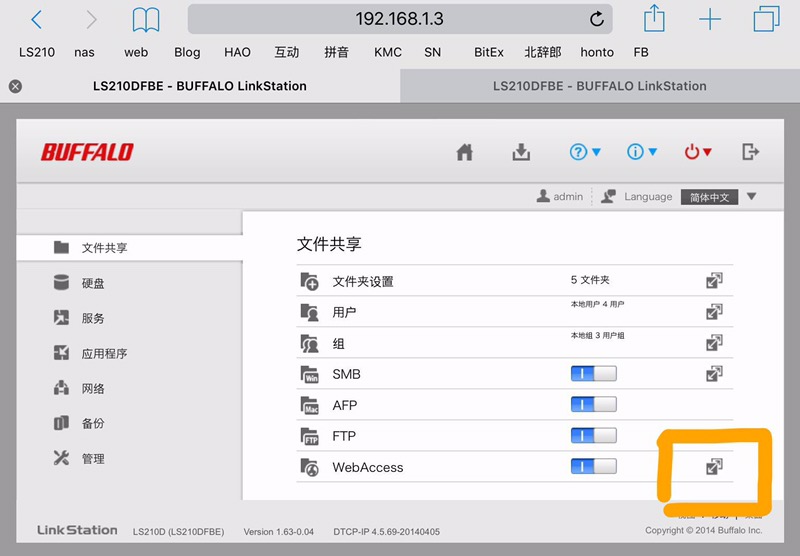Screen dimensions: 800x556
Task: Open the FB bookmark
Action: 641,53
